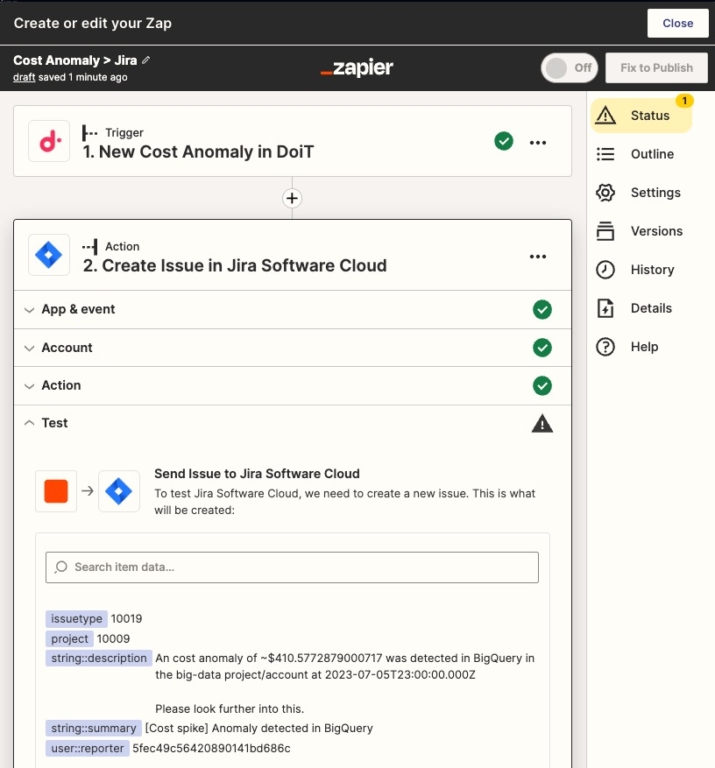Select the New Cost Anomaly in DoiT trigger step
Viewport: 715px width, 768px height.
click(x=292, y=141)
